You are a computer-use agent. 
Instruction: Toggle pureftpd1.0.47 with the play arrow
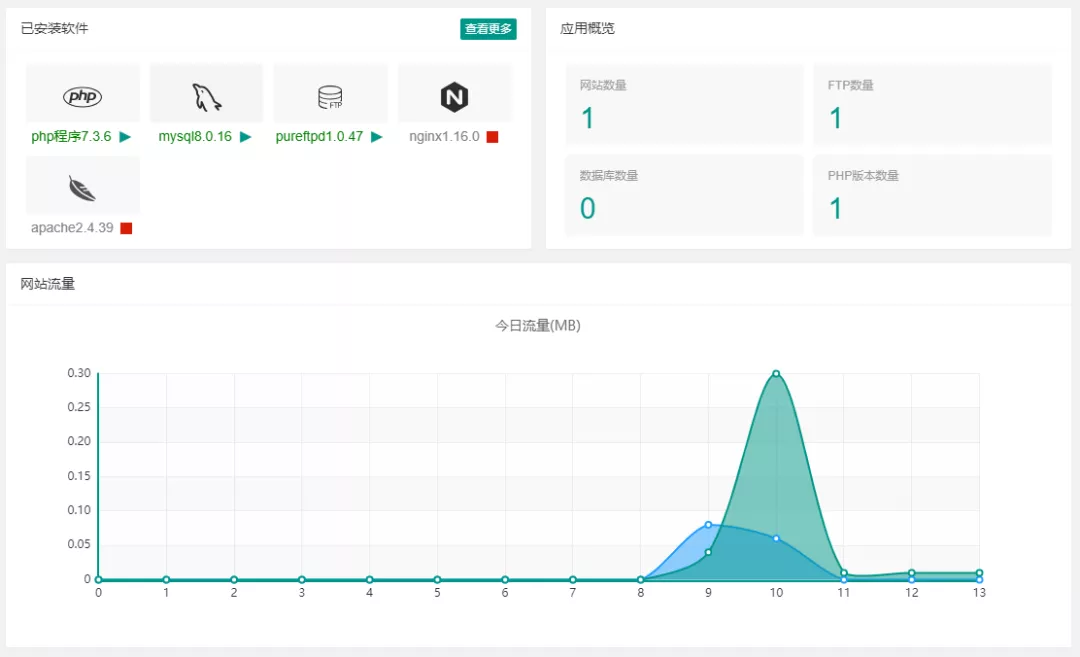tap(377, 137)
